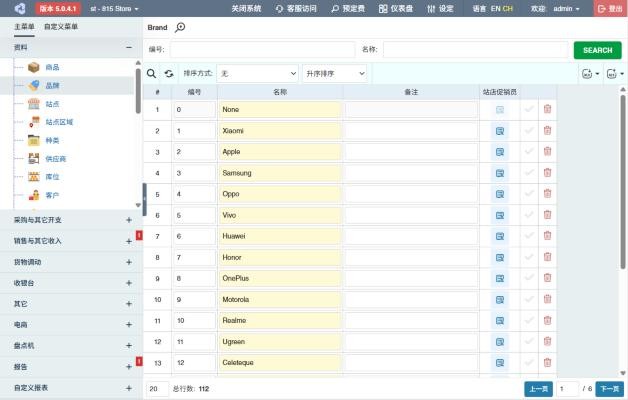Delete the Huawei row with trash icon

[x=547, y=235]
